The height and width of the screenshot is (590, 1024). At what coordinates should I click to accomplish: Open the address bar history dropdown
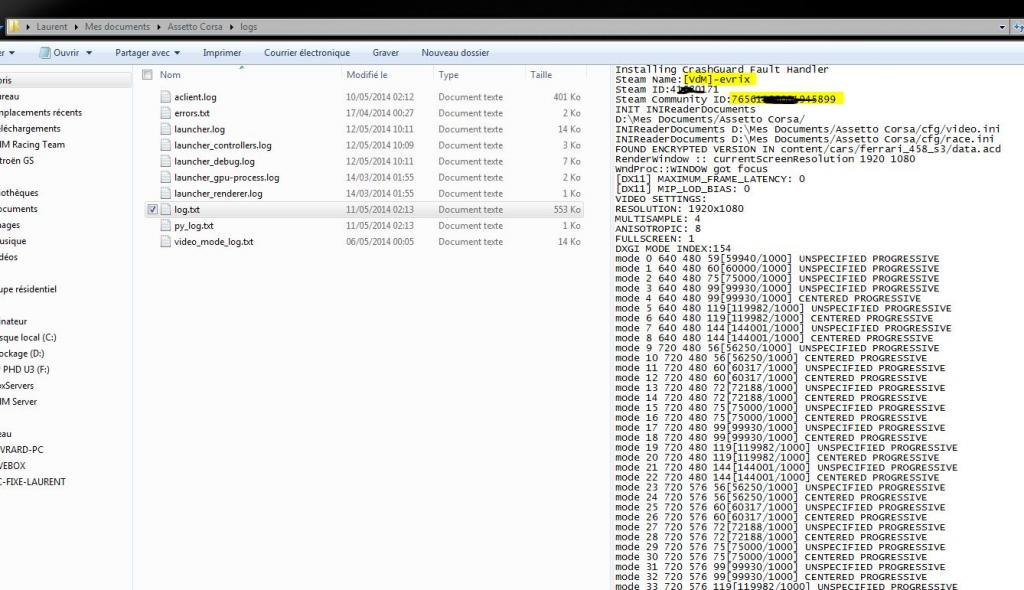tap(1002, 27)
